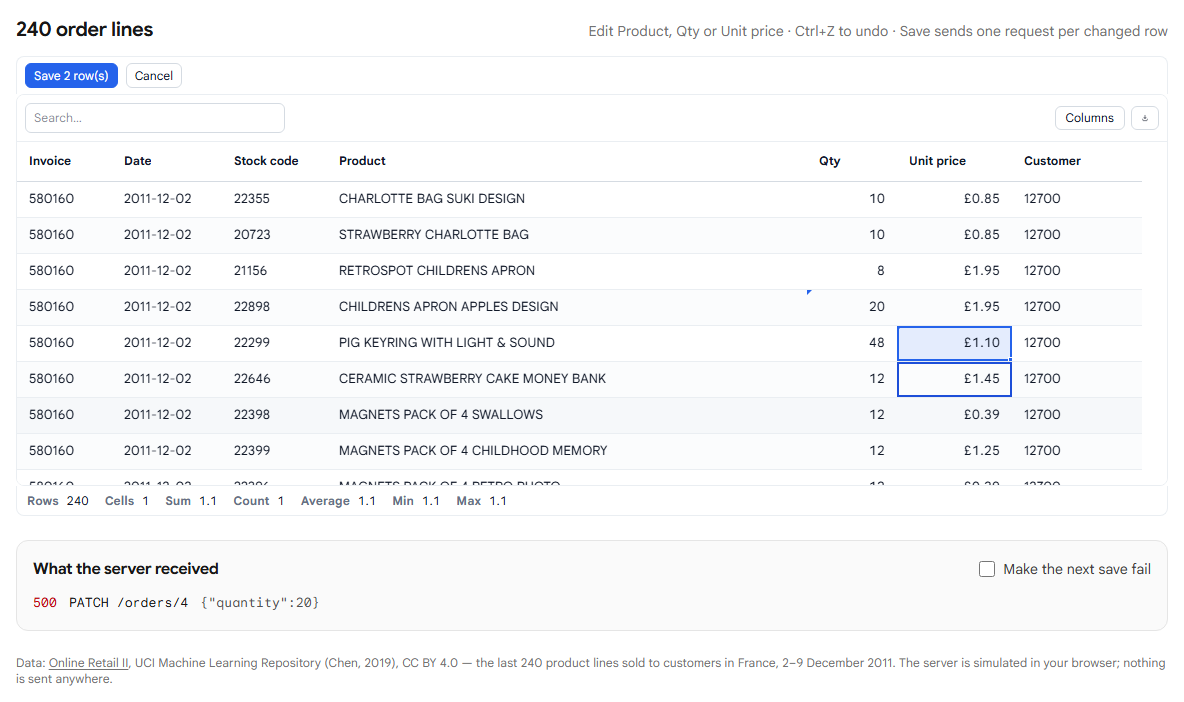Select stock code 22299 cell
This screenshot has height=702, width=1184.
[275, 343]
